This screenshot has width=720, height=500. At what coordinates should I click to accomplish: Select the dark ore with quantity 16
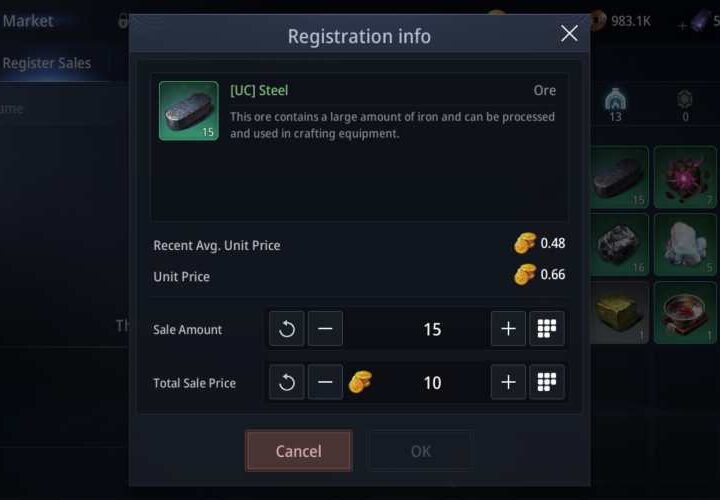click(619, 244)
